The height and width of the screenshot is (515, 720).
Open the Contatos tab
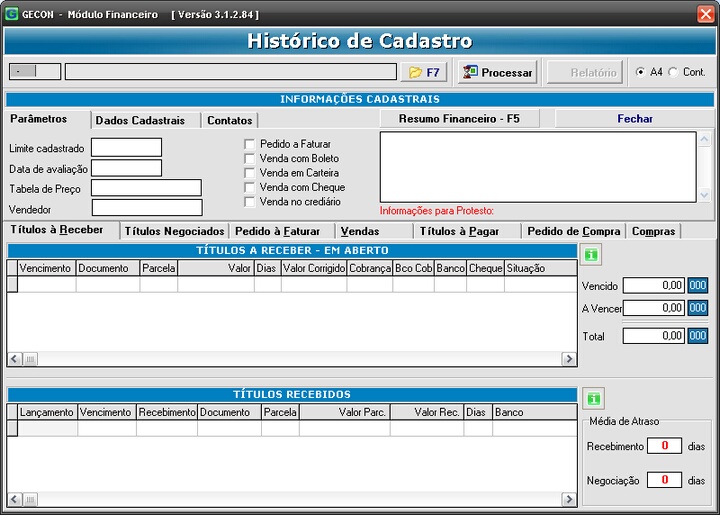(x=230, y=120)
